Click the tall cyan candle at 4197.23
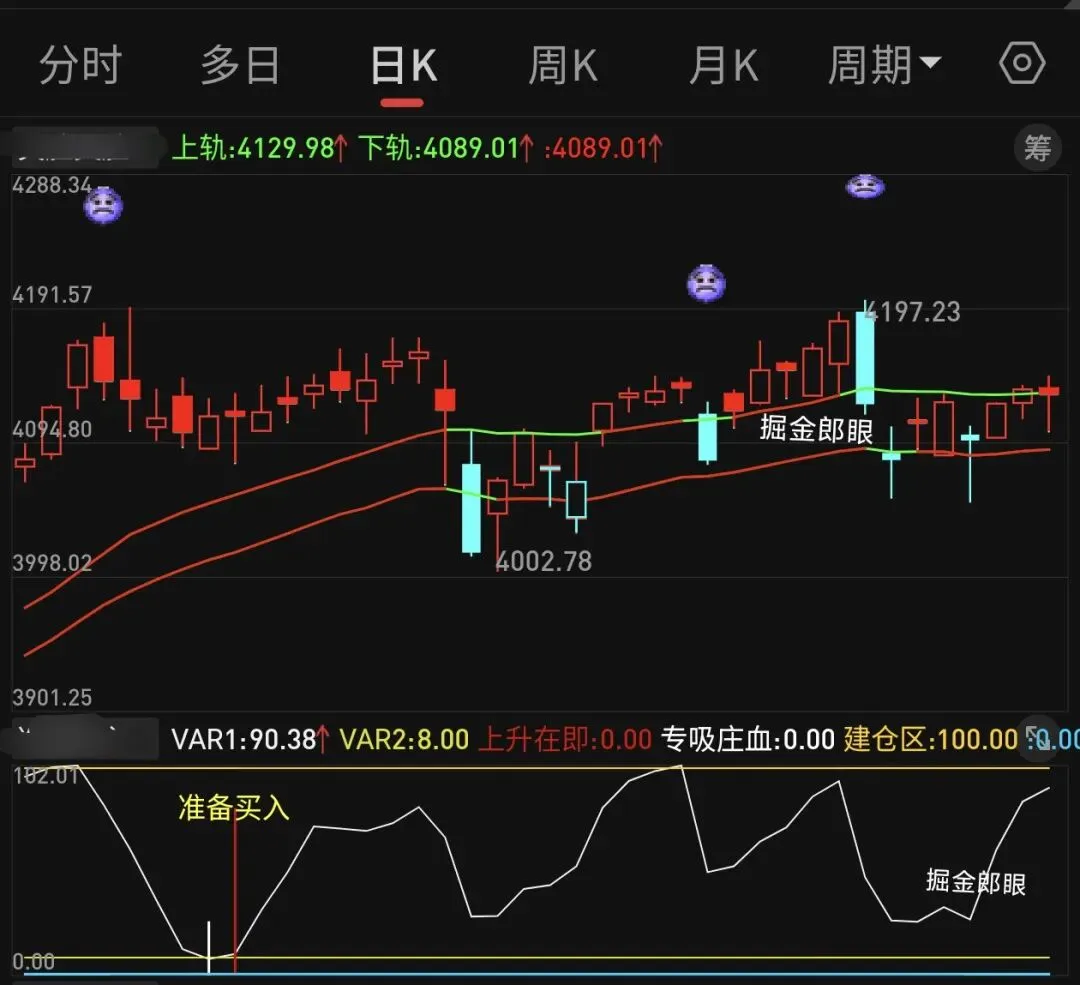This screenshot has height=985, width=1080. 864,357
